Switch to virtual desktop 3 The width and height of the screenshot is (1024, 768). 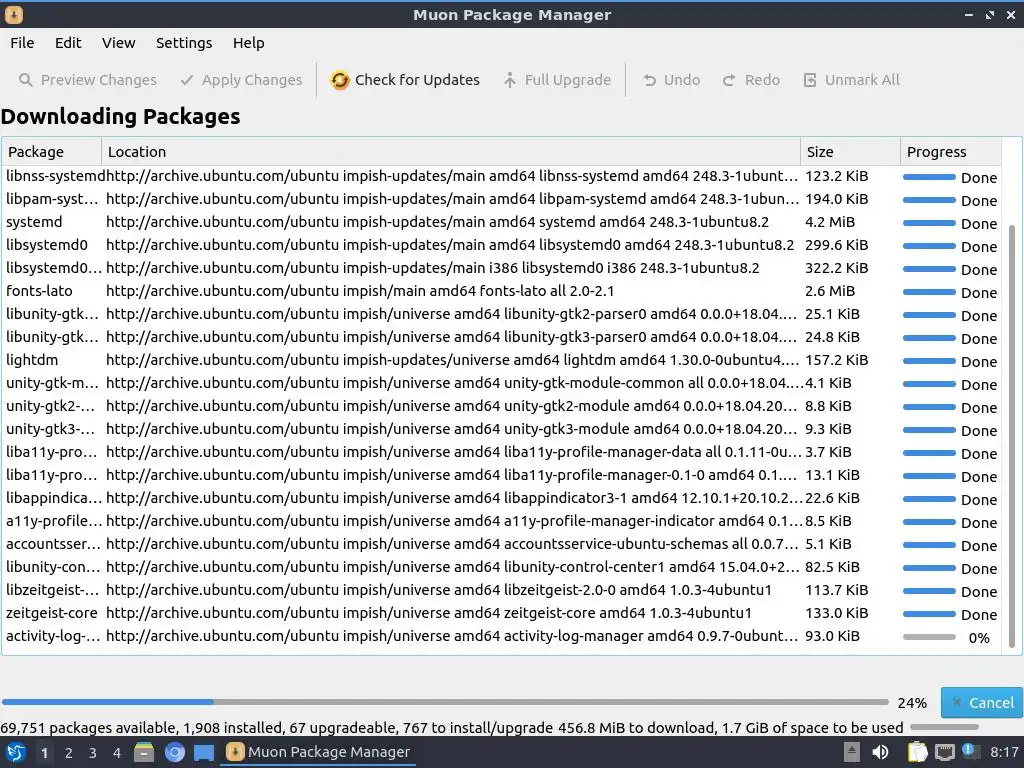[x=93, y=753]
